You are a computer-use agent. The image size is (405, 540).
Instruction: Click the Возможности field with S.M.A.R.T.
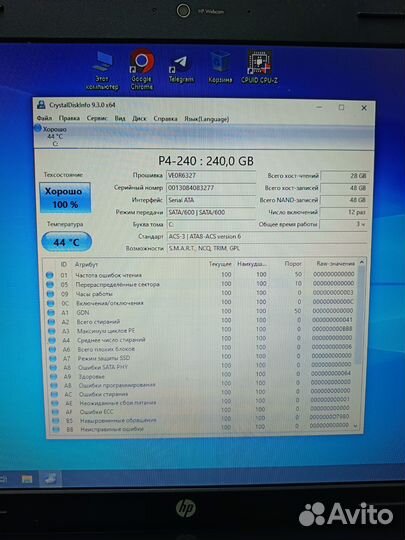click(x=267, y=248)
